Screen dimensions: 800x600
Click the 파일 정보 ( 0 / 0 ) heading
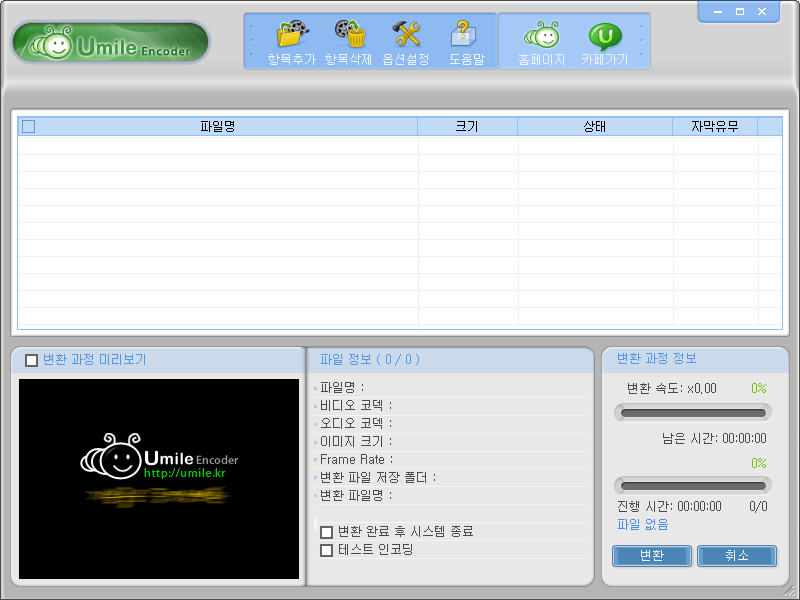click(x=370, y=360)
